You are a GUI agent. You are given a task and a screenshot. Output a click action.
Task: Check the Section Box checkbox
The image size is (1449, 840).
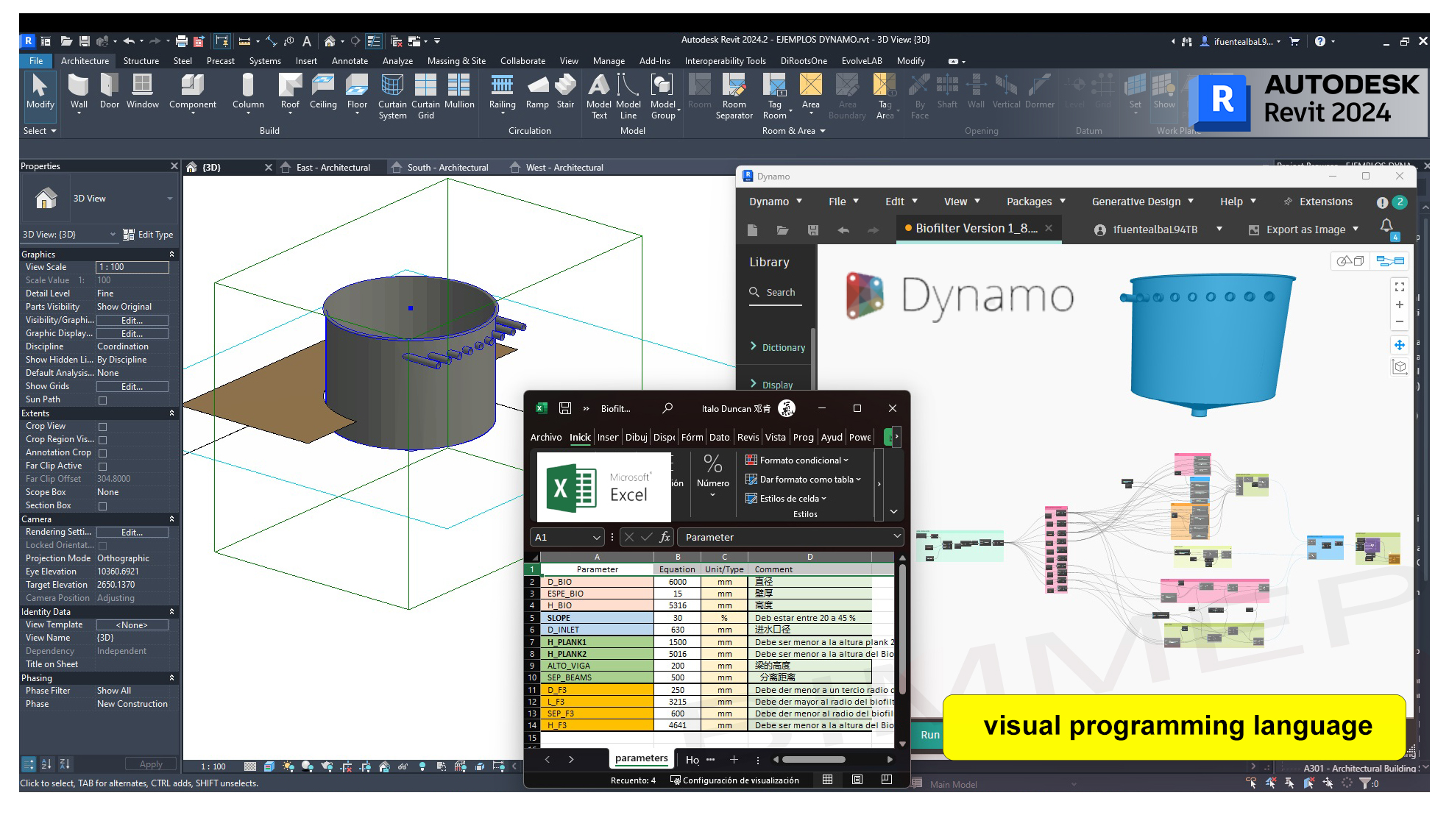click(x=103, y=506)
